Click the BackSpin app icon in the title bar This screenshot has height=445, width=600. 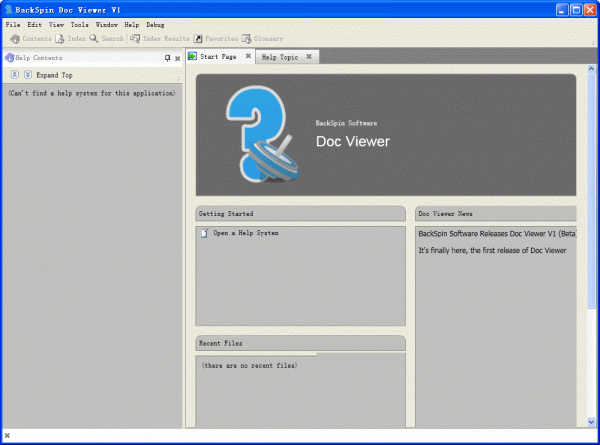click(x=8, y=10)
